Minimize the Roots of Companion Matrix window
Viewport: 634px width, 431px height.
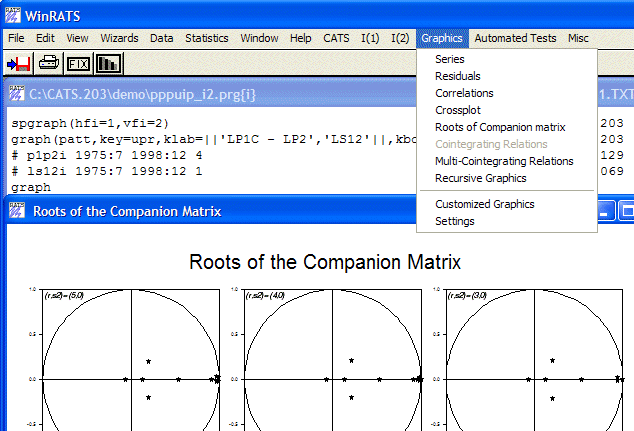[x=606, y=212]
